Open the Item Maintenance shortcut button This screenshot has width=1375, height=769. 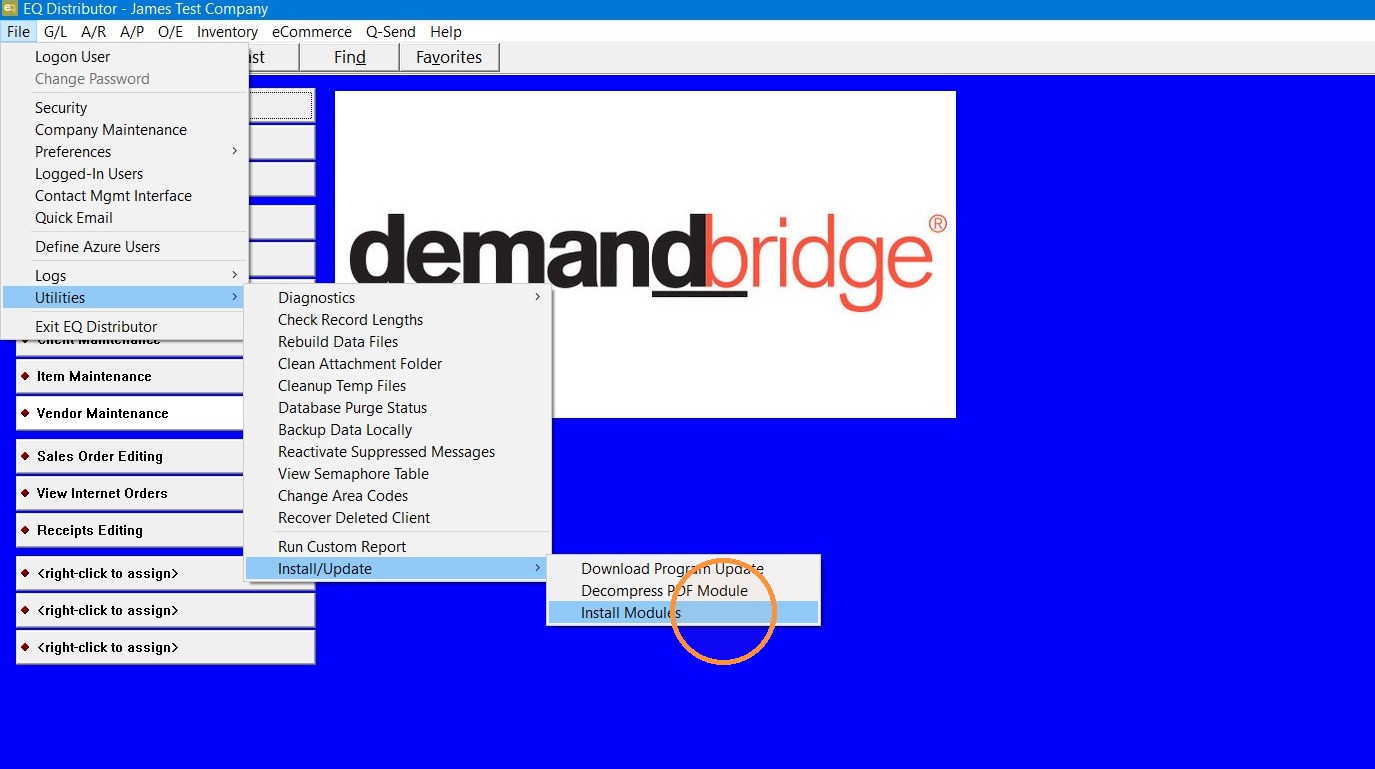pyautogui.click(x=130, y=377)
